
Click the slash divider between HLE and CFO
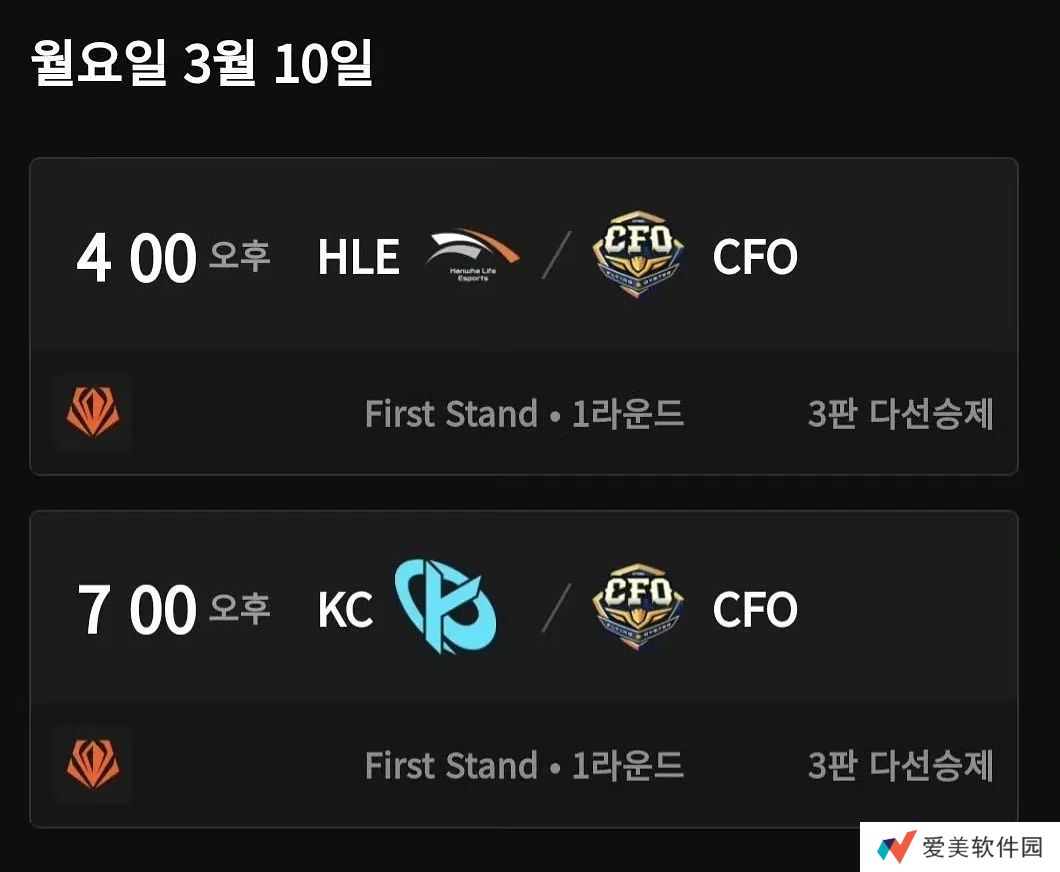point(556,257)
